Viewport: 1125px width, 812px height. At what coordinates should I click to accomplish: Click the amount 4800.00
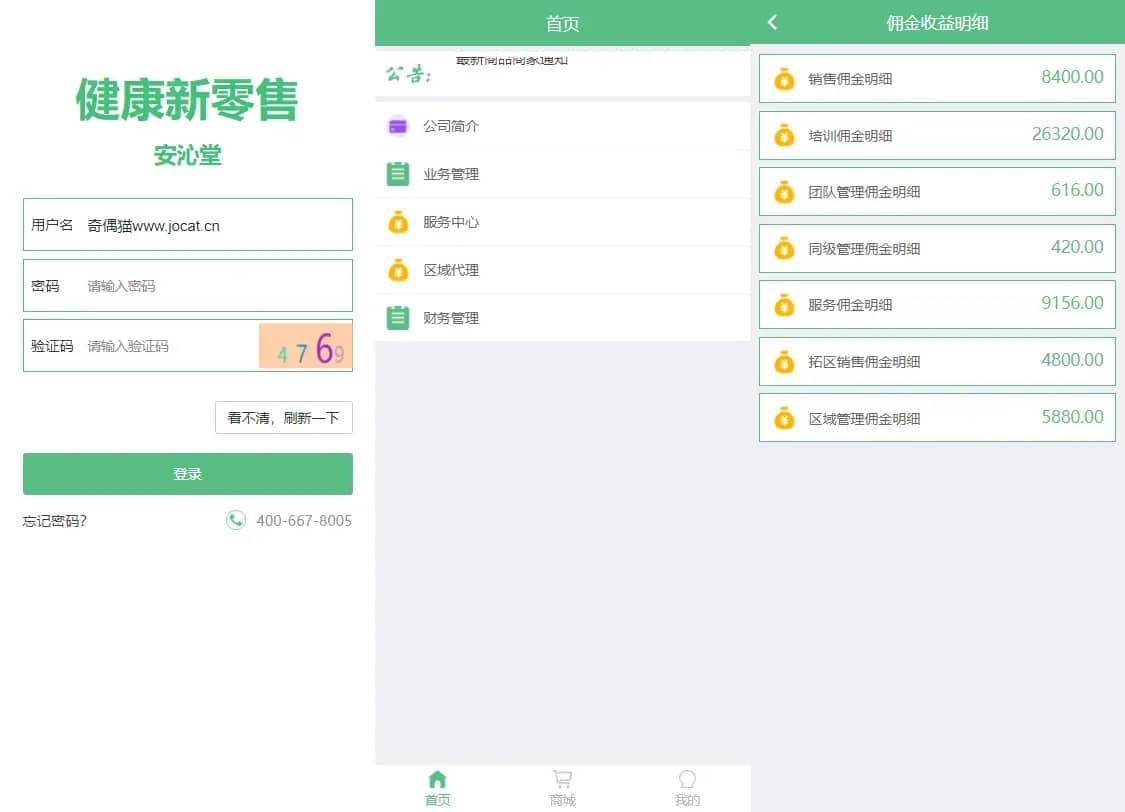pos(1073,359)
